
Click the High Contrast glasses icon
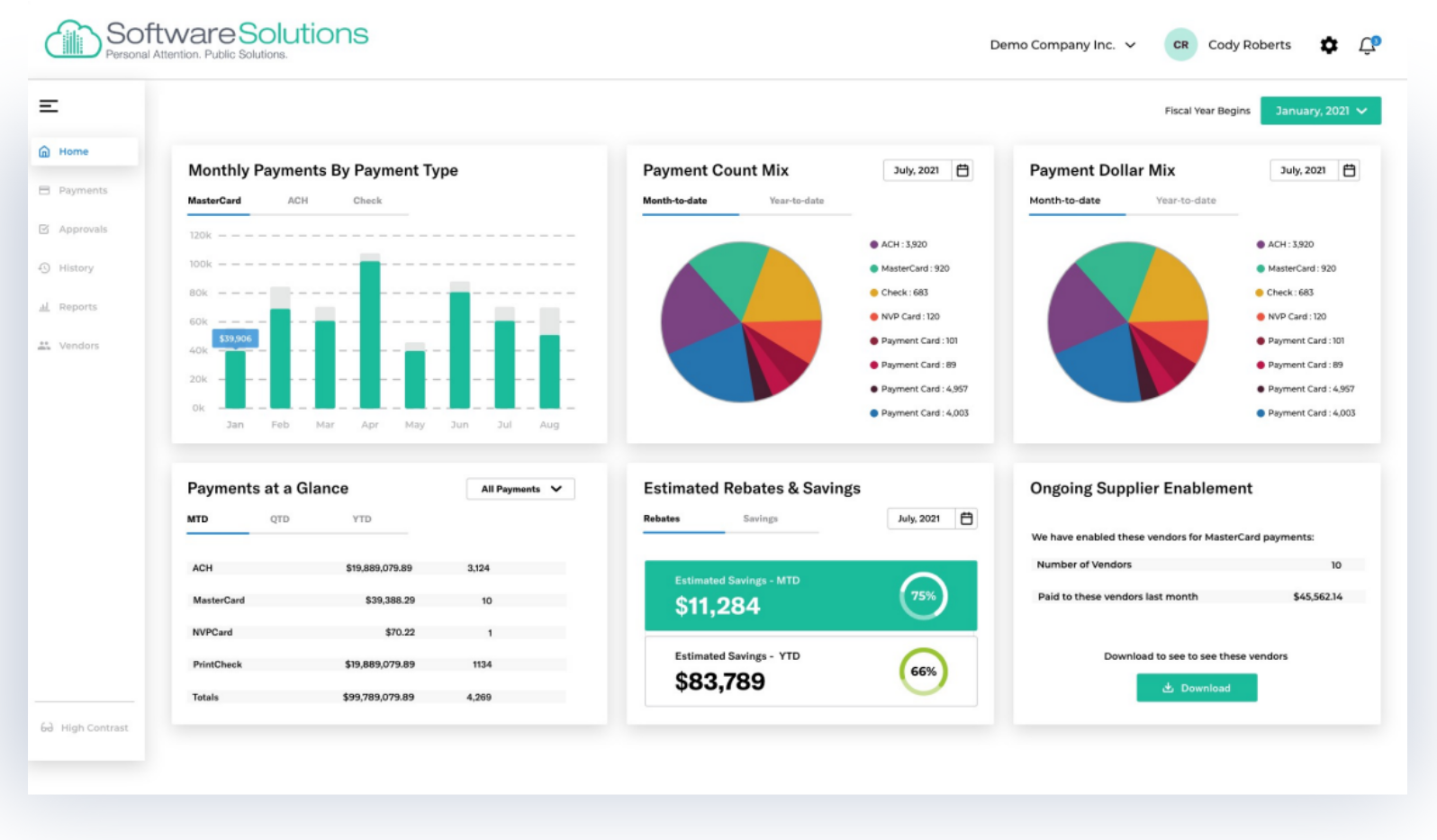pos(47,727)
